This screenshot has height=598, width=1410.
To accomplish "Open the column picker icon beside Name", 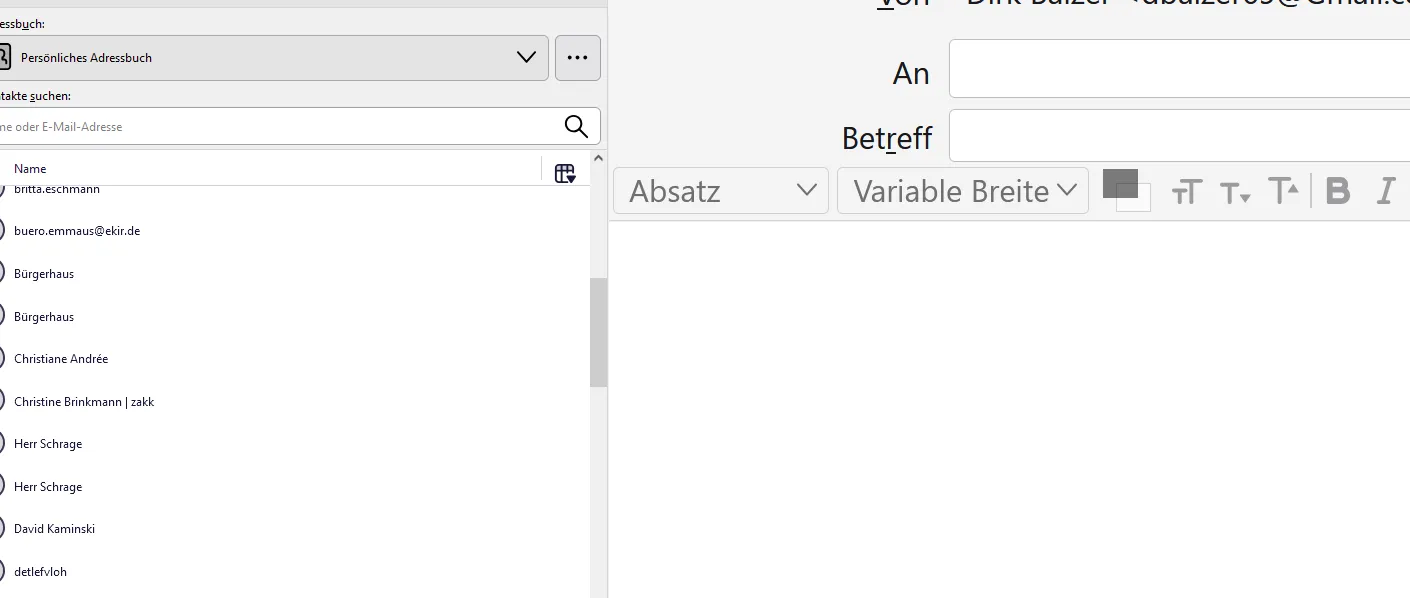I will (x=565, y=173).
